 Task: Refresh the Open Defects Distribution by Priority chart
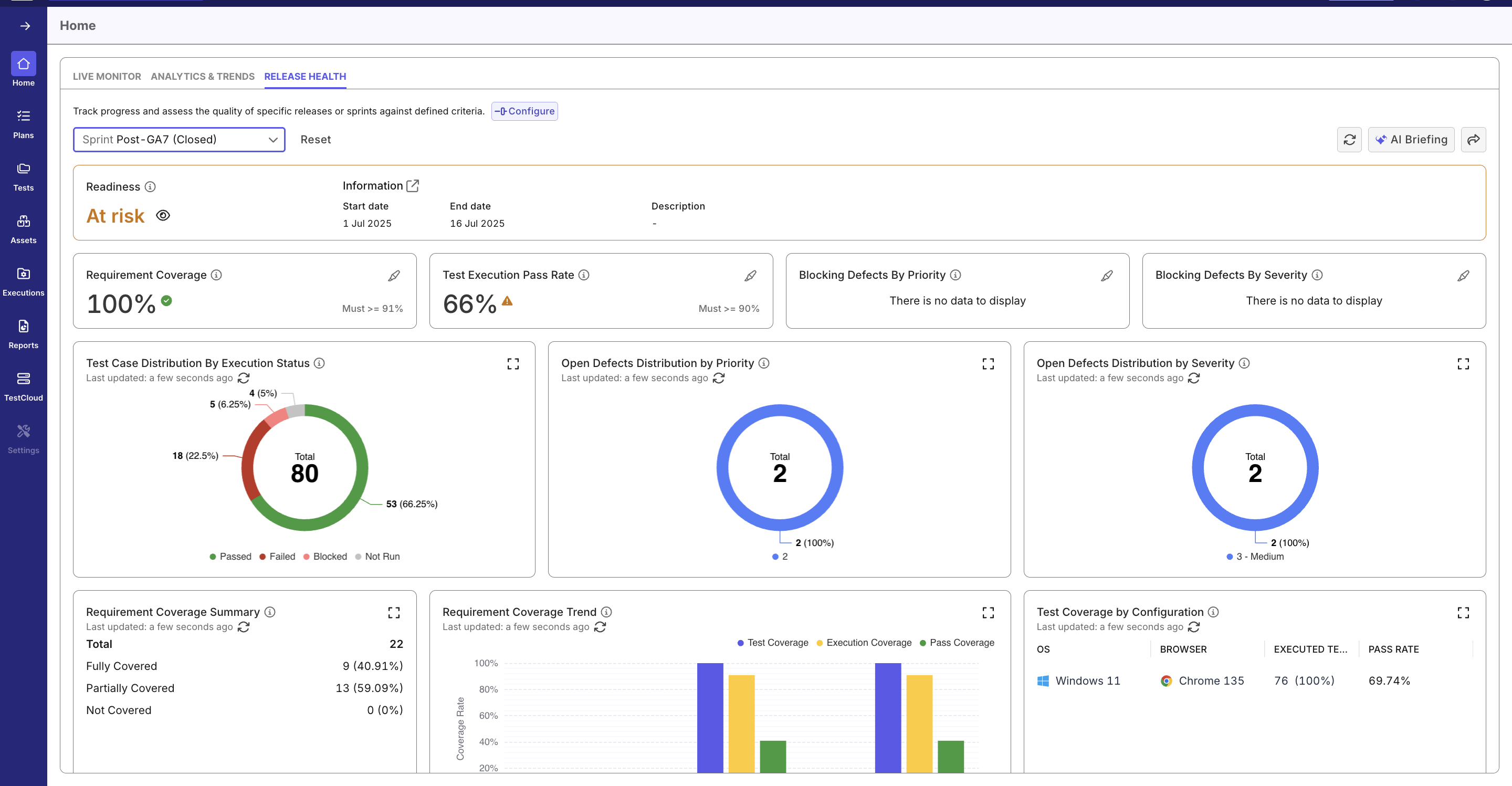719,378
